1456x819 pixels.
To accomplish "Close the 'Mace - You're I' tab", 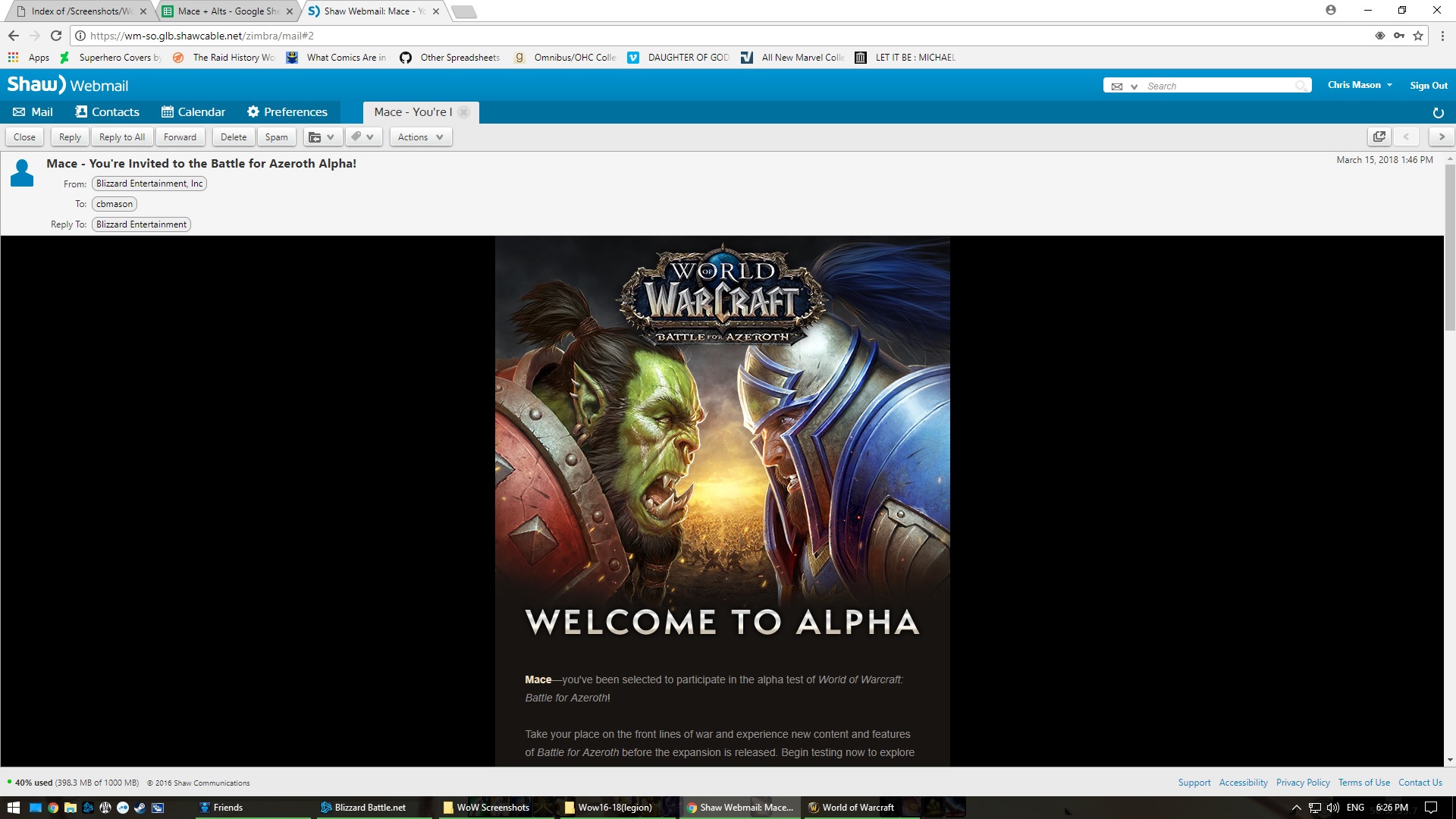I will pos(464,112).
